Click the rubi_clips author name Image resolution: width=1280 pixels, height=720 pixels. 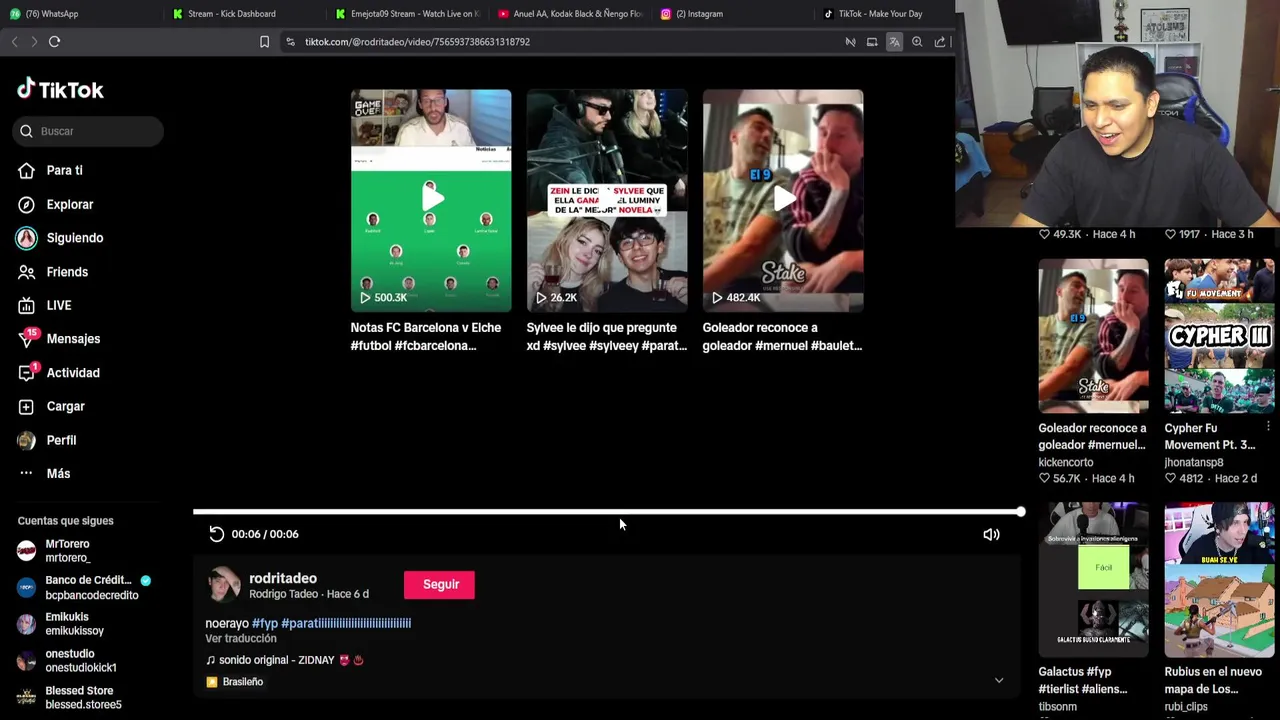[x=1186, y=706]
